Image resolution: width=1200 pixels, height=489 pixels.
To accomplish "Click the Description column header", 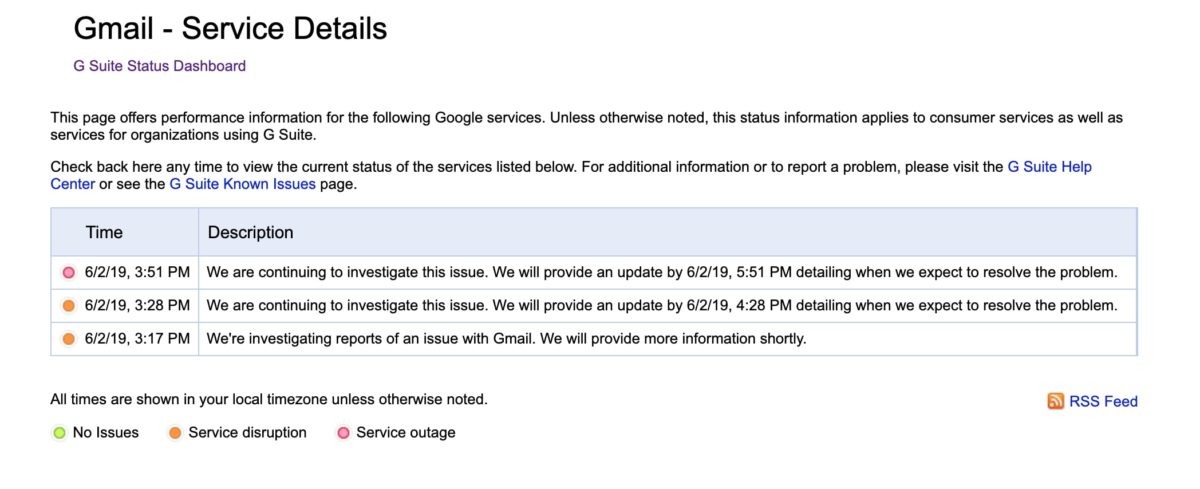I will tap(251, 232).
